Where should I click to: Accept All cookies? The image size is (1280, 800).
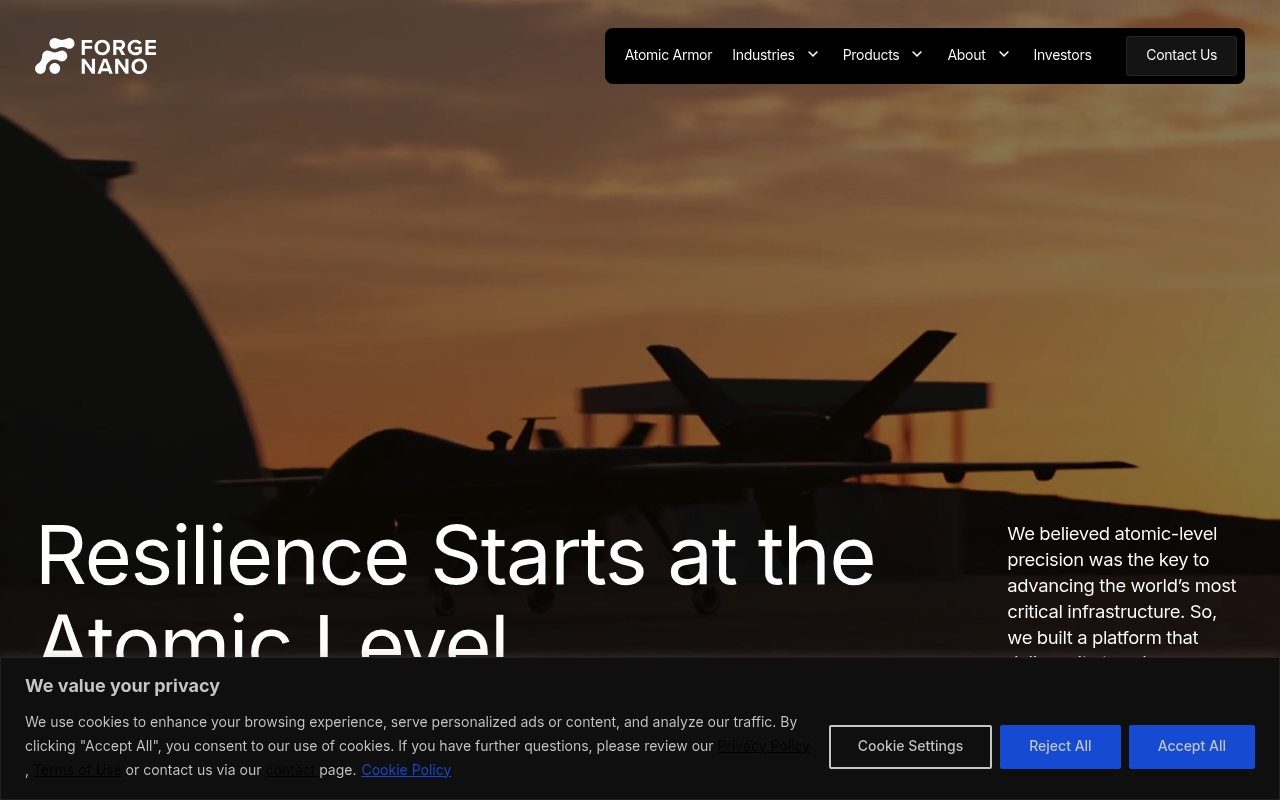coord(1192,747)
